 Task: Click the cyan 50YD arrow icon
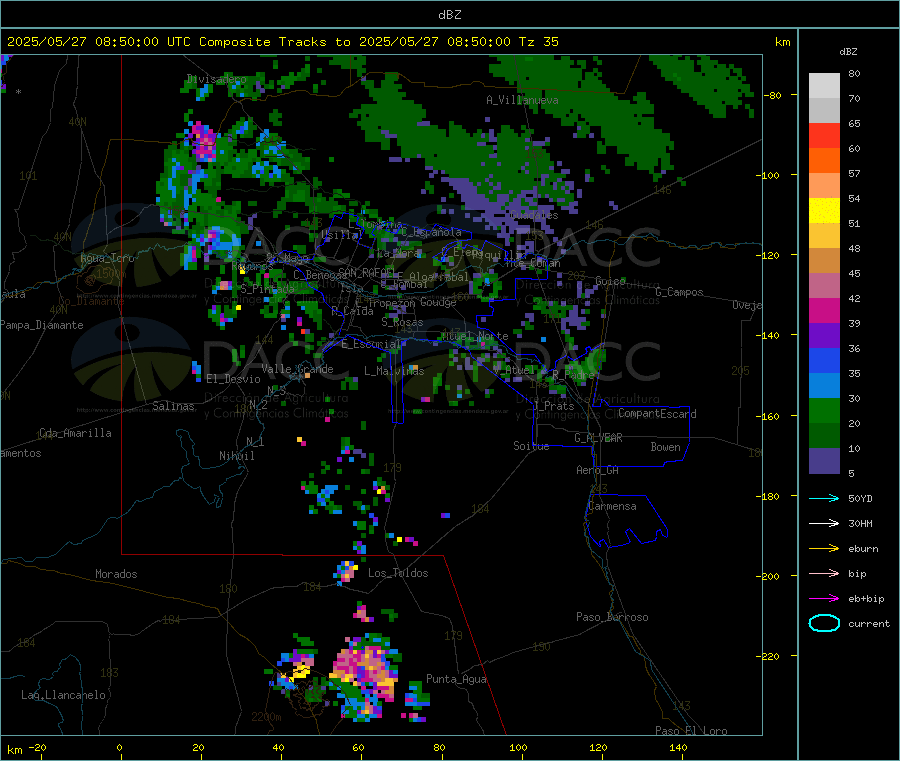click(824, 498)
